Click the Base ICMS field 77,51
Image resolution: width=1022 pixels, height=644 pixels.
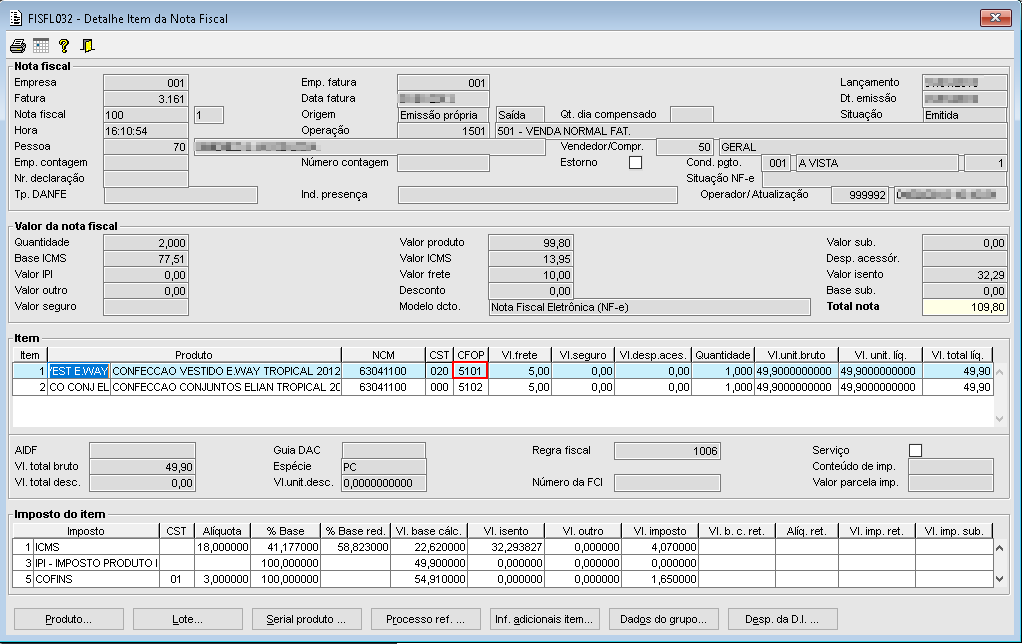146,259
